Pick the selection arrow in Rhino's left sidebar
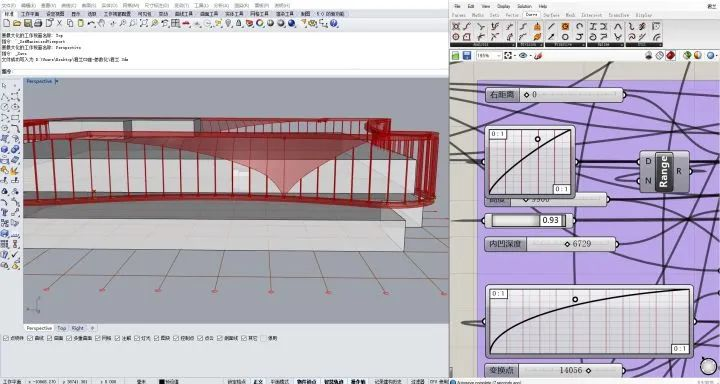The height and width of the screenshot is (384, 720). (x=4, y=86)
